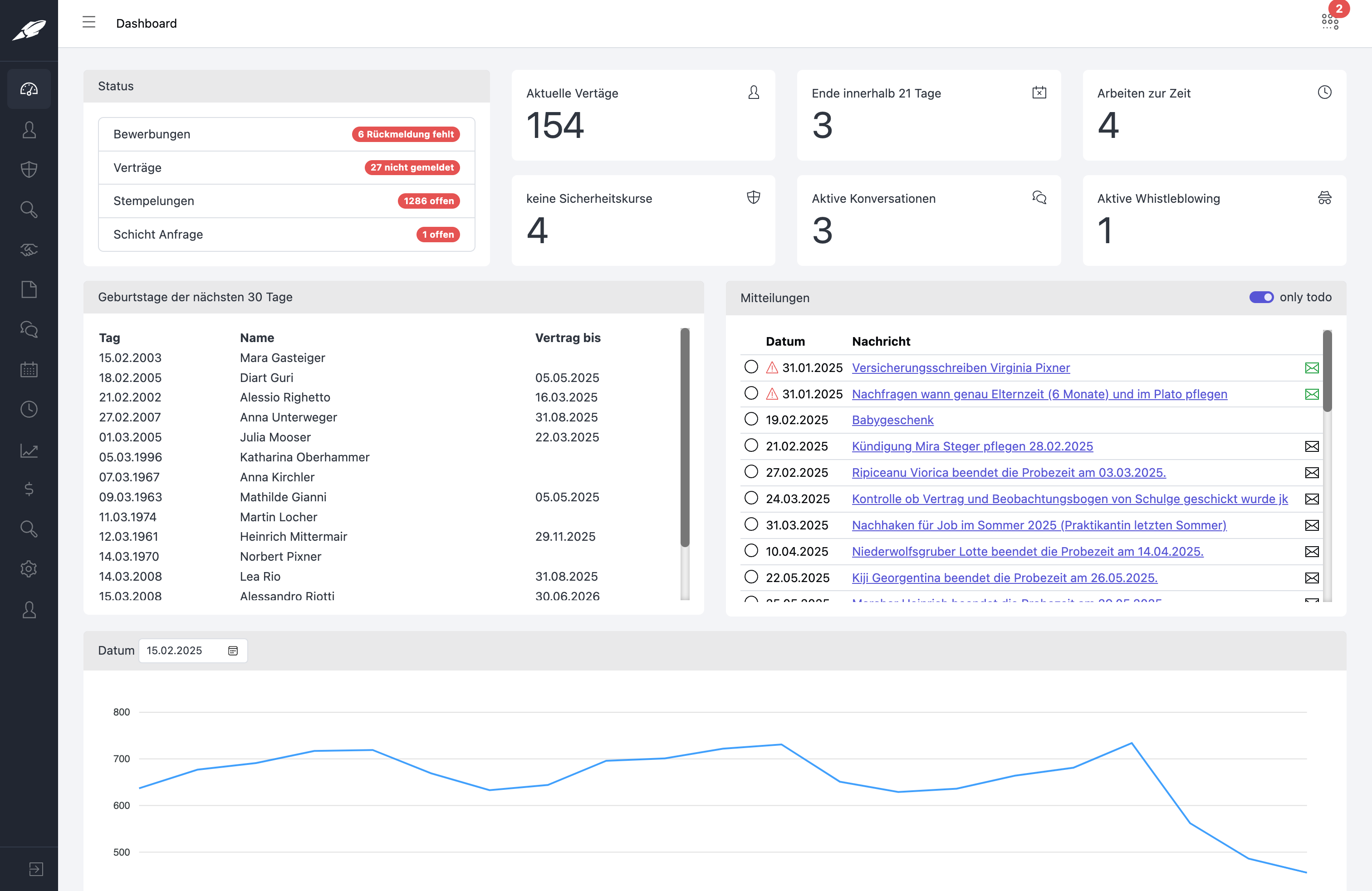Open the calendar icon in the sidebar

[29, 369]
